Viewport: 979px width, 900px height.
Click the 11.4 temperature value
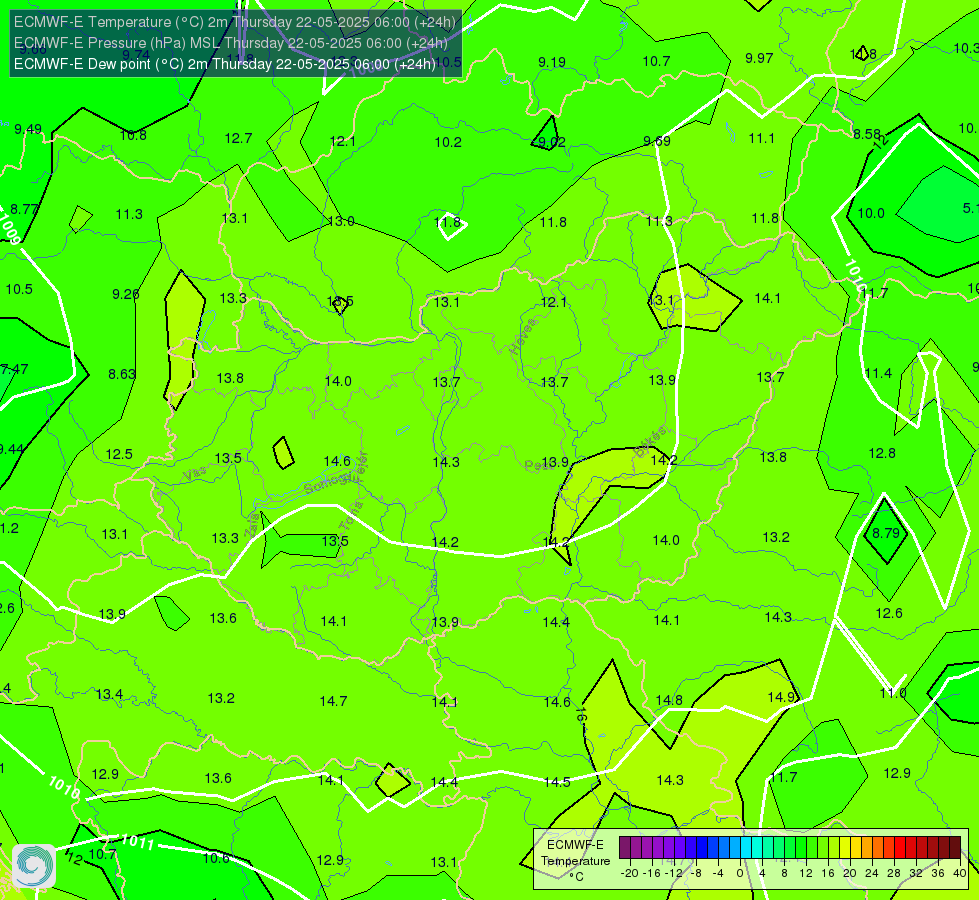(878, 373)
